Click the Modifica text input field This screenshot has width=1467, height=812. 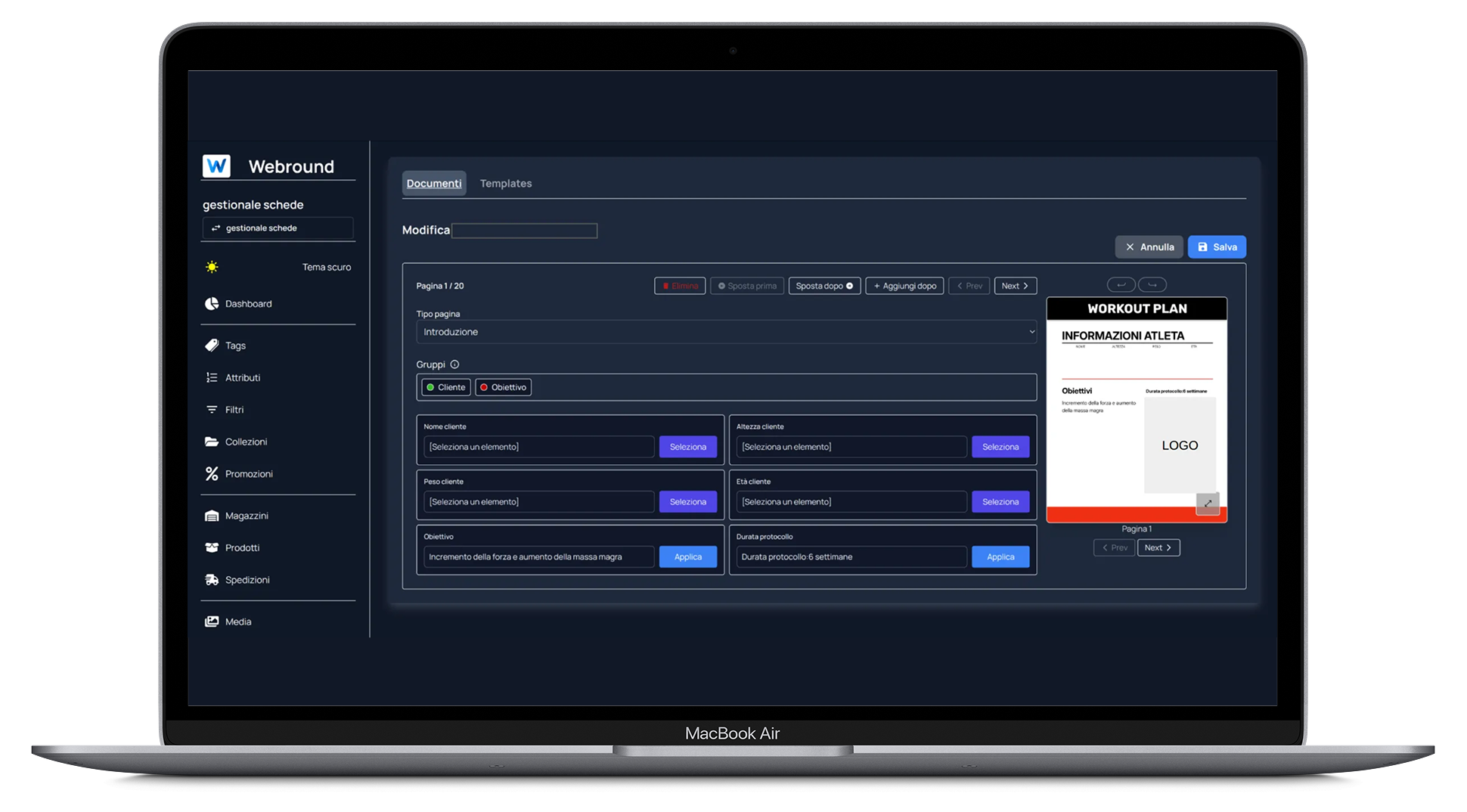tap(524, 230)
